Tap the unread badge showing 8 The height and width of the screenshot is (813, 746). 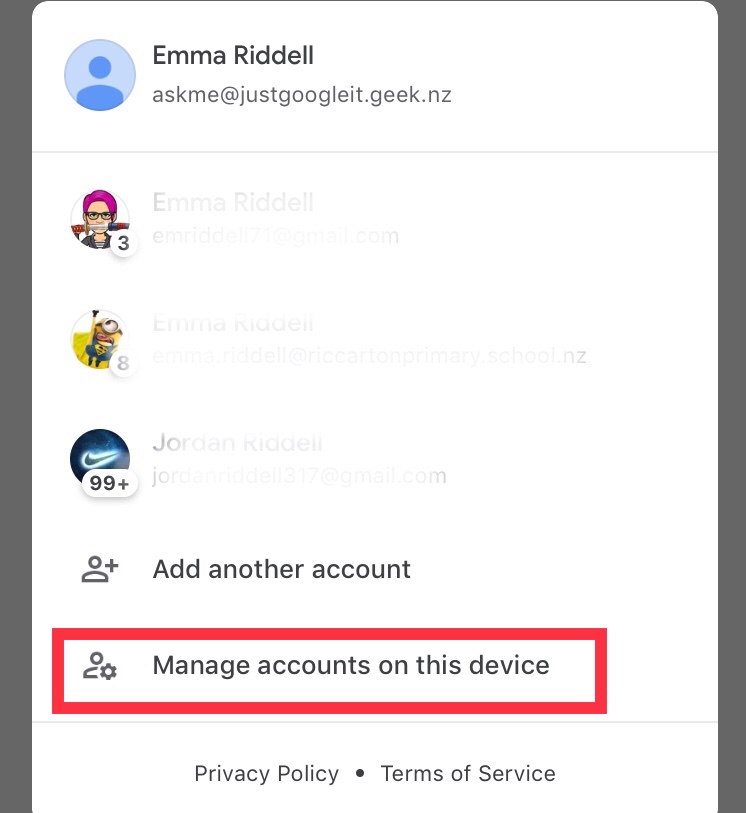(x=123, y=363)
